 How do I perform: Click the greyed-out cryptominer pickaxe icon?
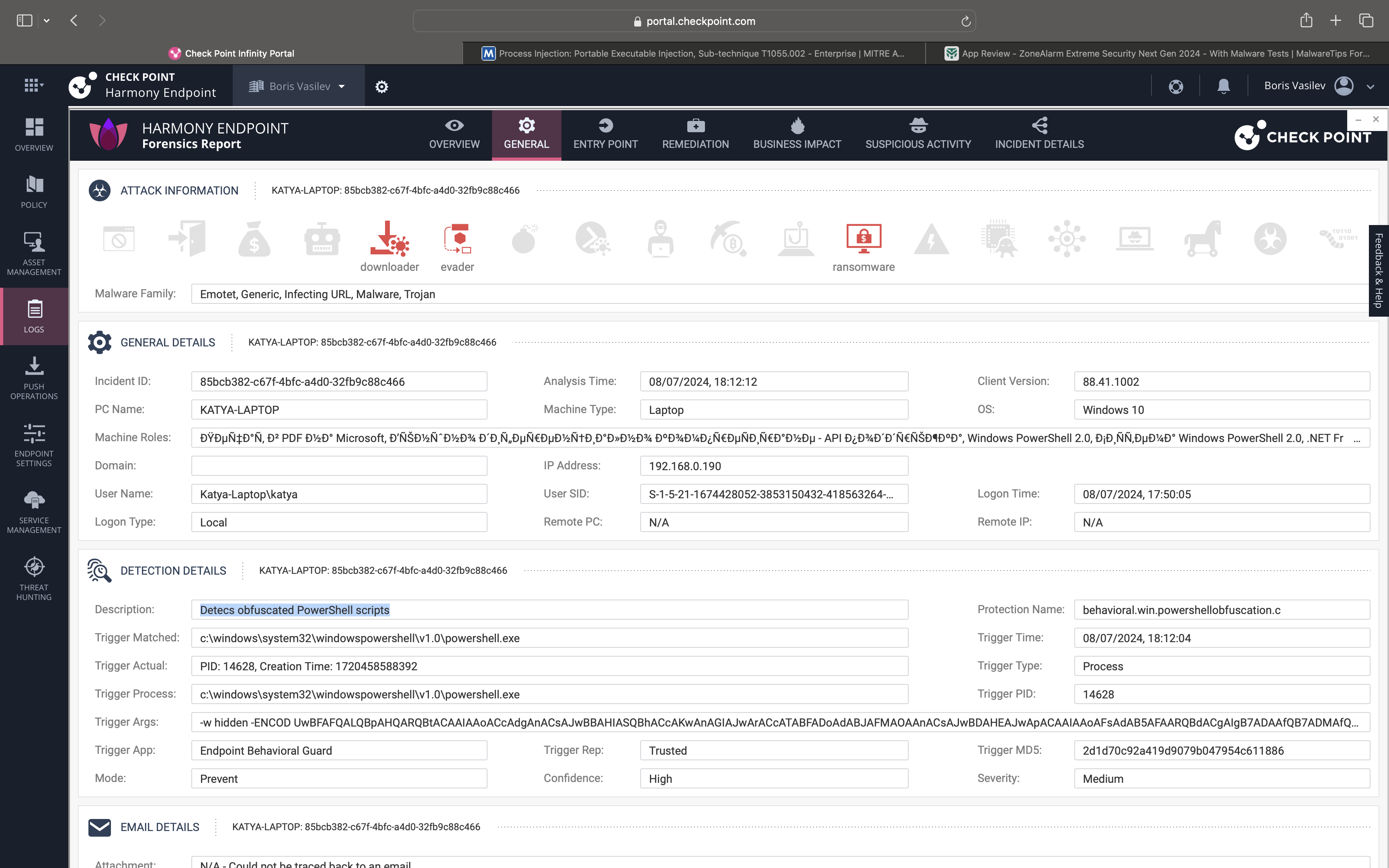(x=728, y=239)
